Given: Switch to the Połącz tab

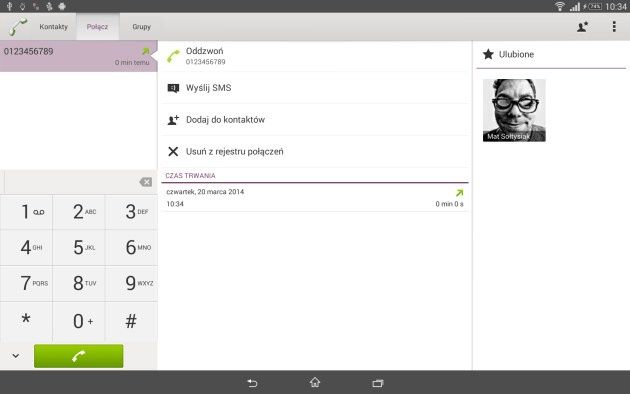Looking at the screenshot, I should pos(97,27).
